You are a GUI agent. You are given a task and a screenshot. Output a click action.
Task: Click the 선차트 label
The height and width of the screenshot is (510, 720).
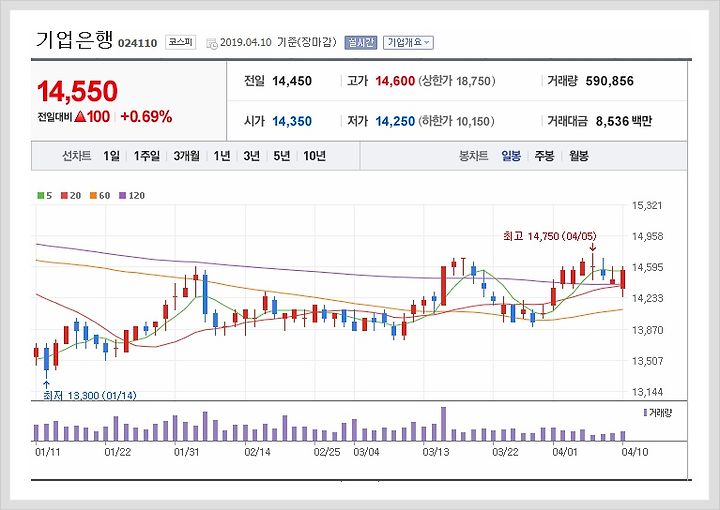pyautogui.click(x=77, y=156)
